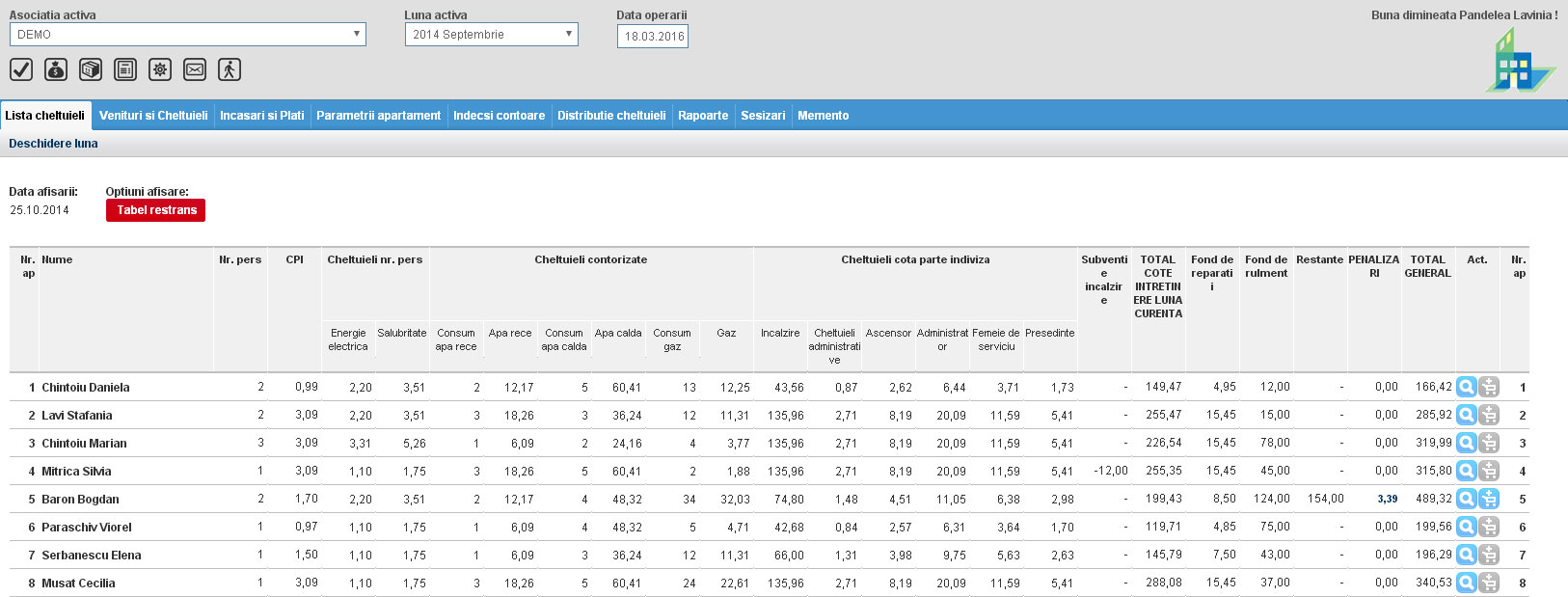Open the Indecsi contoare tab
The image size is (1568, 597).
click(x=499, y=116)
